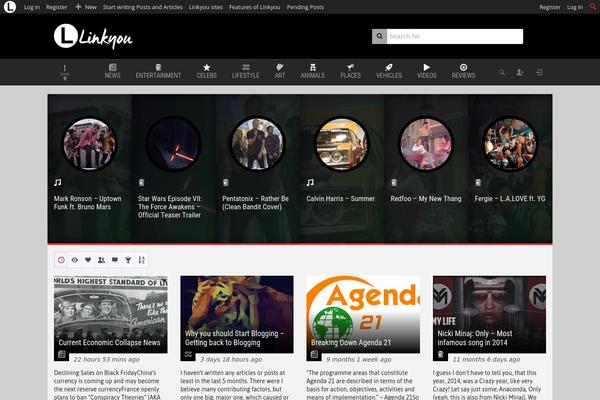The height and width of the screenshot is (400, 600).
Task: Open 'Nicki Minaj: Only' post image
Action: (x=489, y=314)
